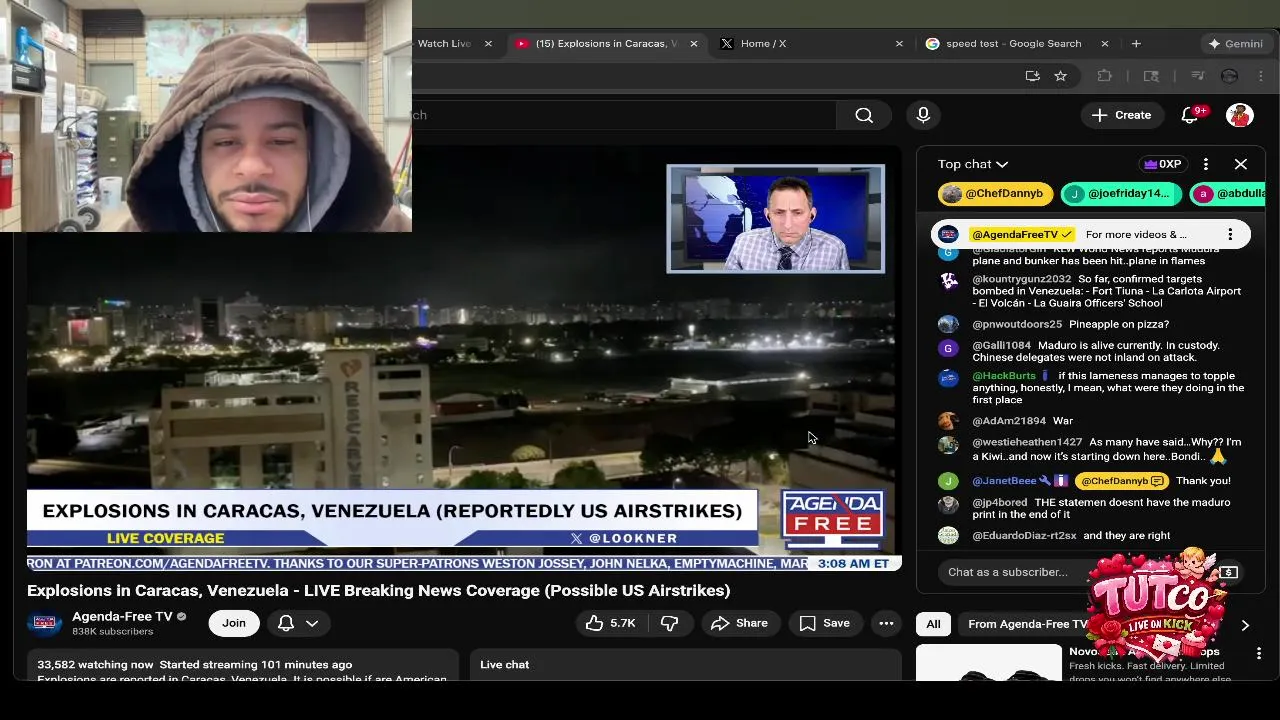
Task: Like the video with thumbs up
Action: (x=611, y=623)
